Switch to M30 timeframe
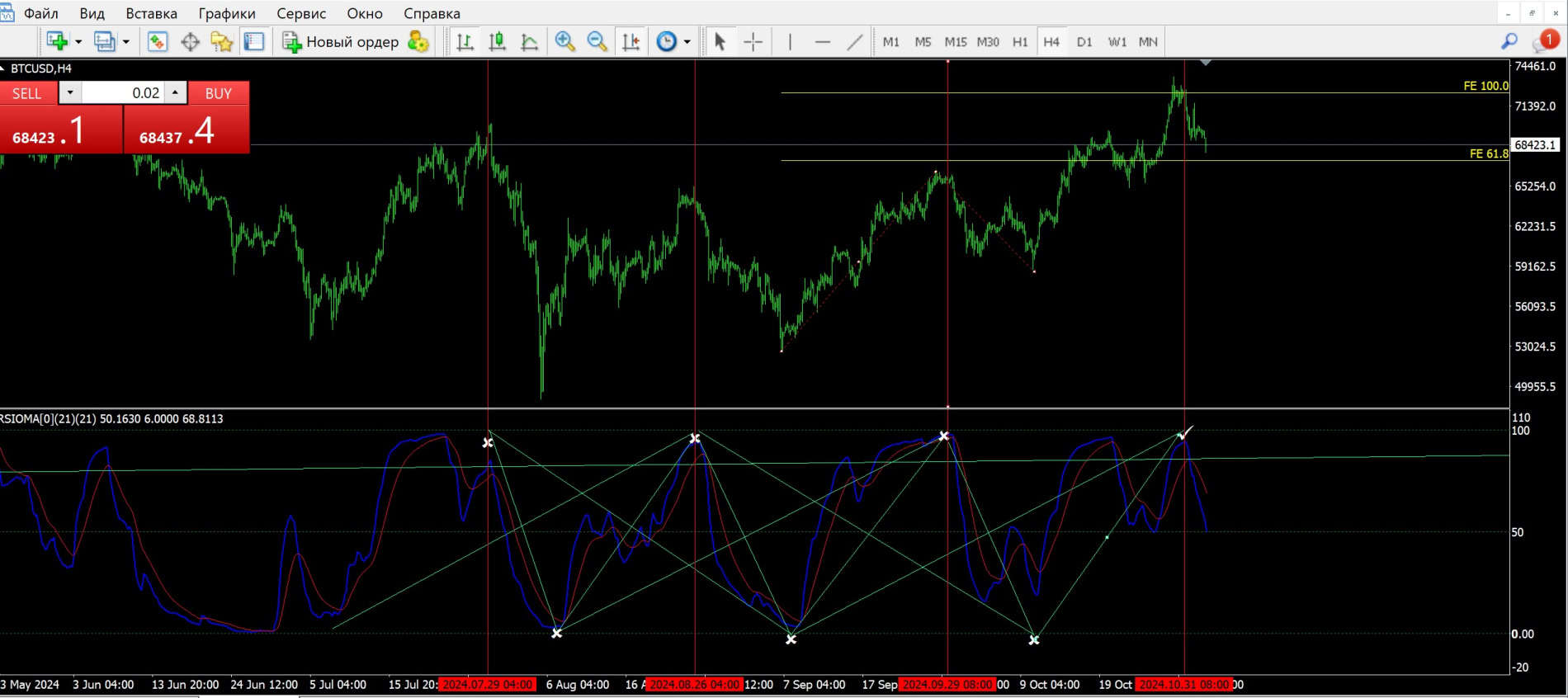This screenshot has width=1568, height=698. tap(988, 41)
